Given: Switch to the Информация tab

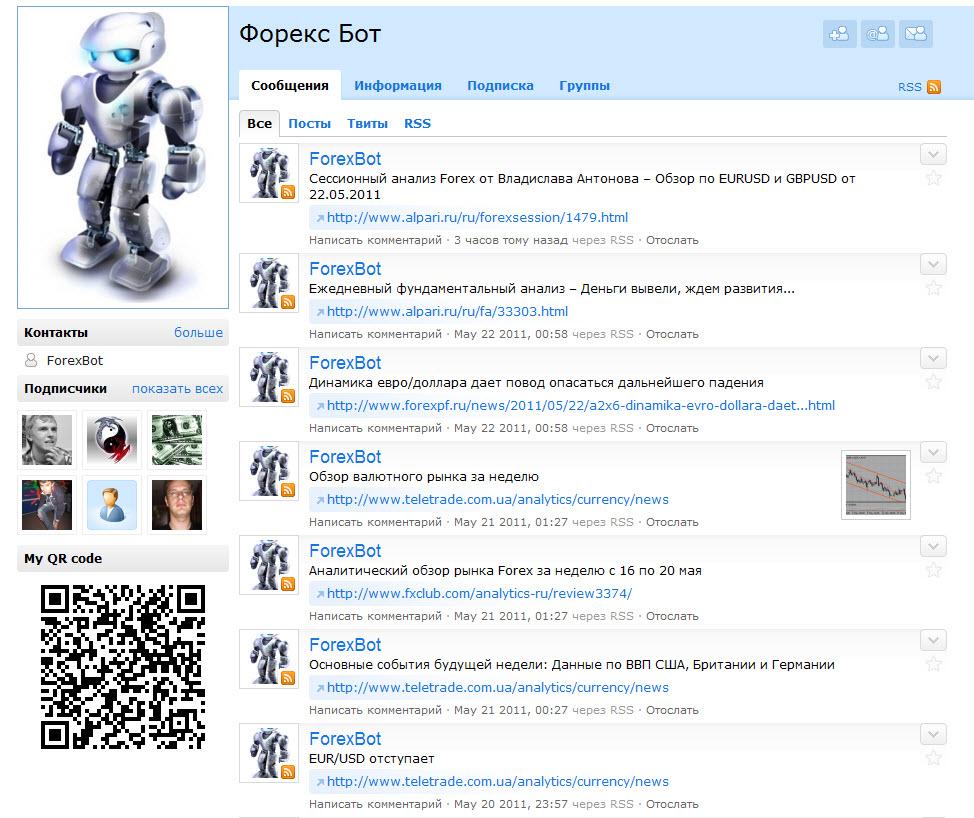Looking at the screenshot, I should (x=398, y=86).
